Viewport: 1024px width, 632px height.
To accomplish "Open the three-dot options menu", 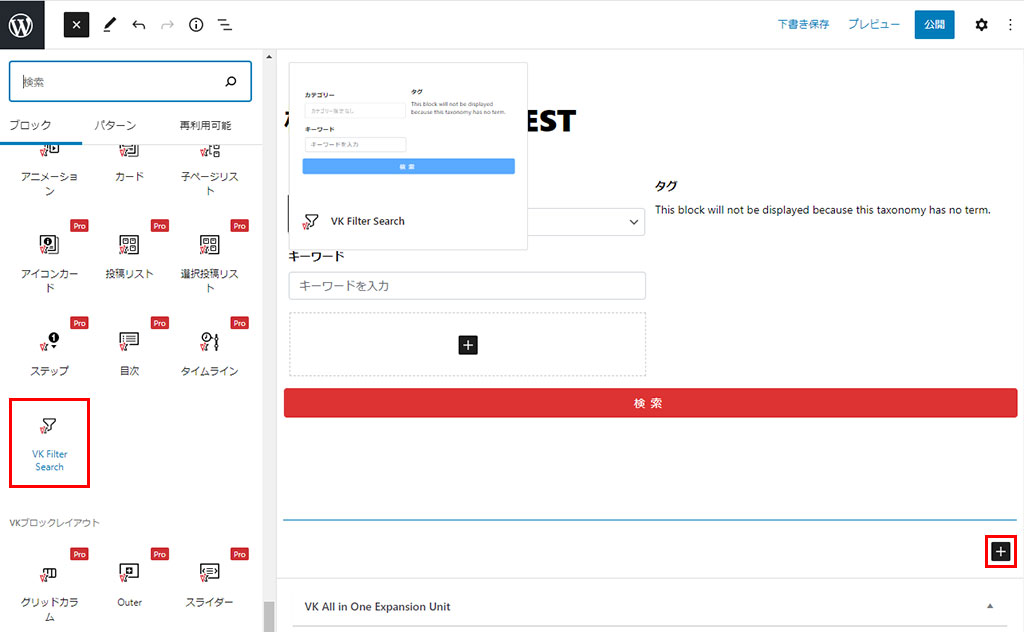I will point(1008,25).
